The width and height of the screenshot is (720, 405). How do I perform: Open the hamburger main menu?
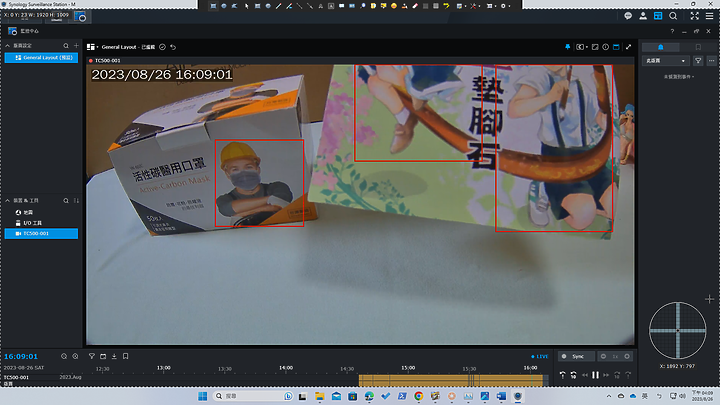(709, 16)
